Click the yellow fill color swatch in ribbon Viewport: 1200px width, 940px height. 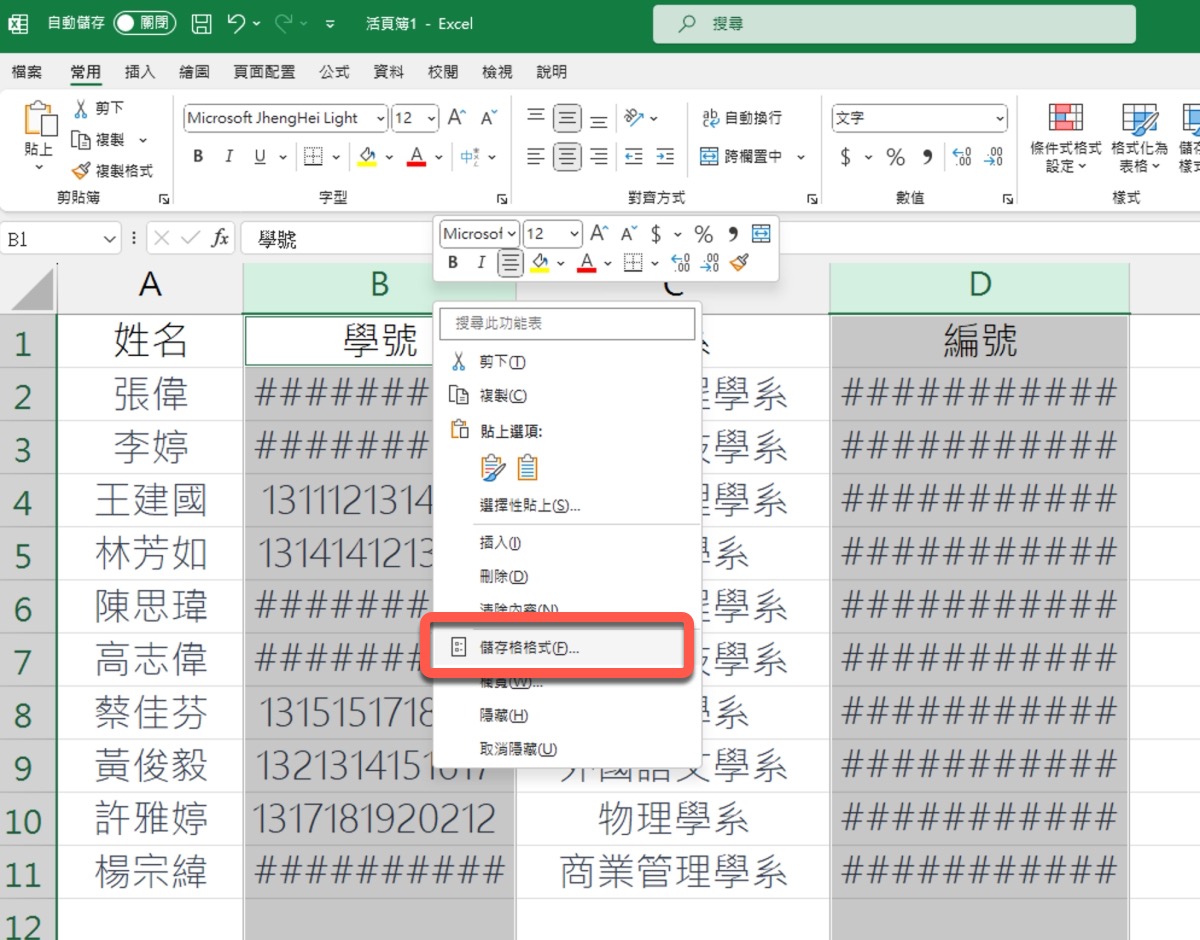coord(366,157)
